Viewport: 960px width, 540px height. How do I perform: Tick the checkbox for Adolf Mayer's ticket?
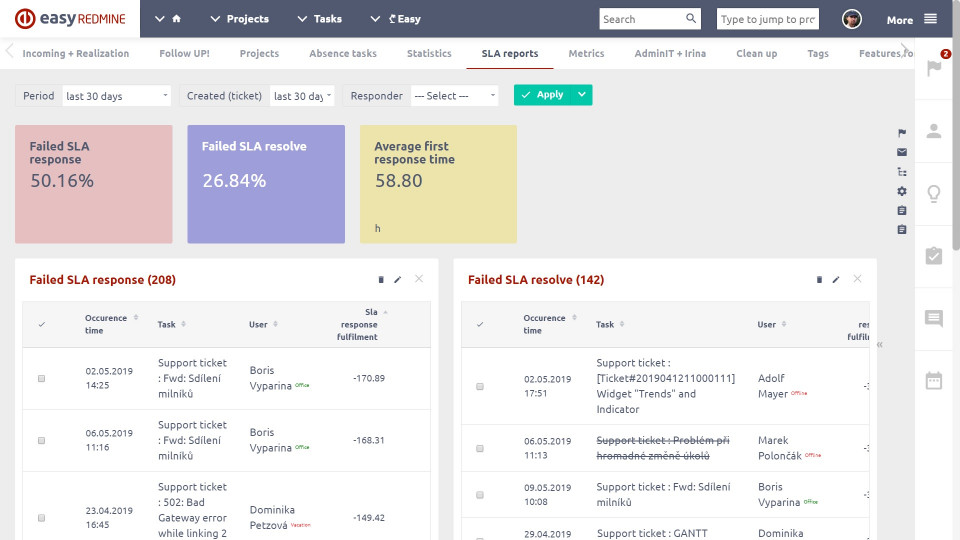coord(480,386)
